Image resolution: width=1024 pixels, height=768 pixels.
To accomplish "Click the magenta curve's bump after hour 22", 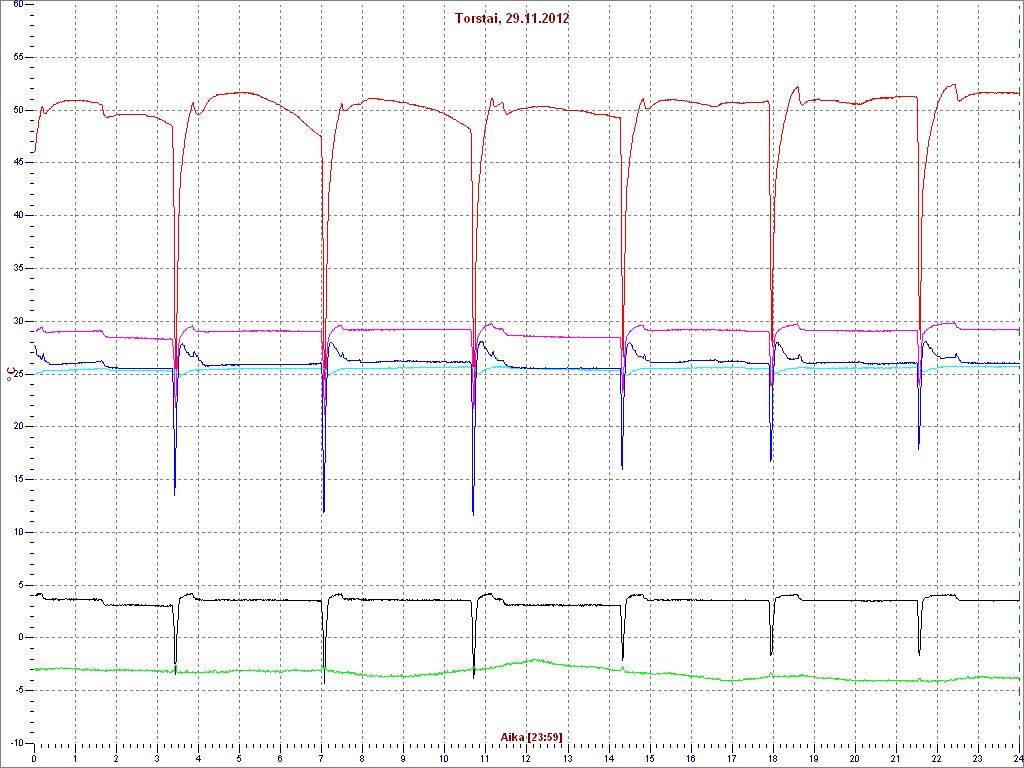I will coord(948,323).
